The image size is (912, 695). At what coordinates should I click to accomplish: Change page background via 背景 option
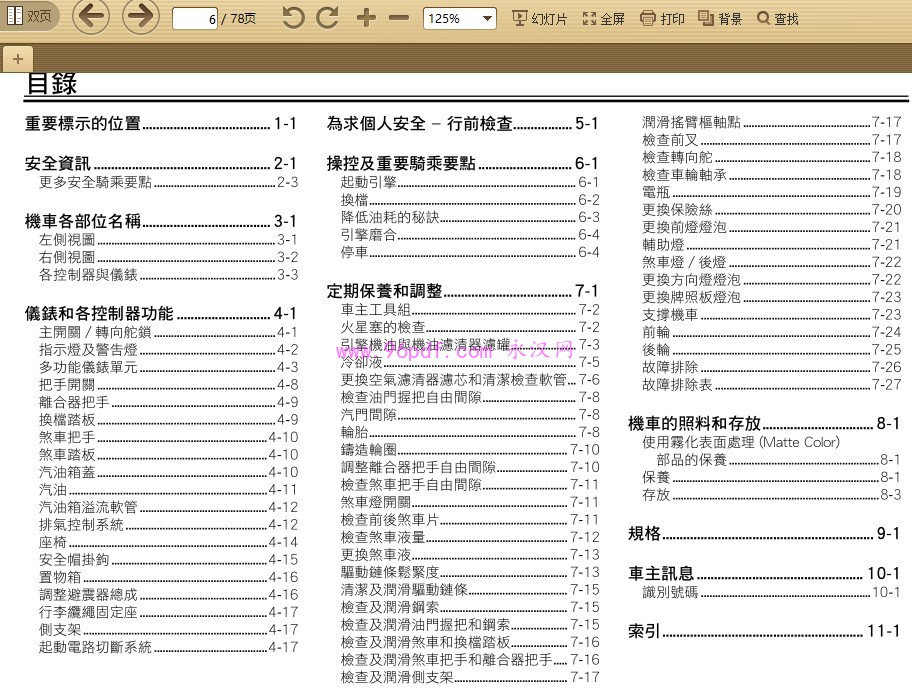click(717, 17)
